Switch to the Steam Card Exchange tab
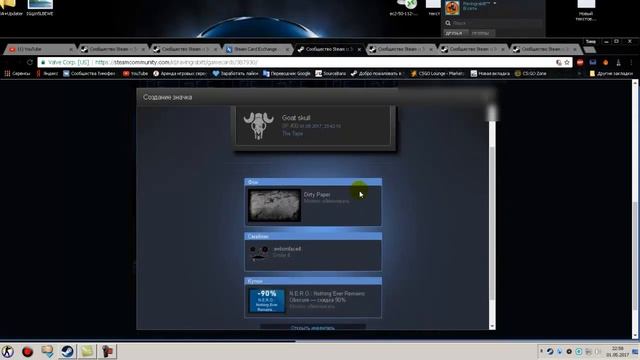 click(x=257, y=49)
